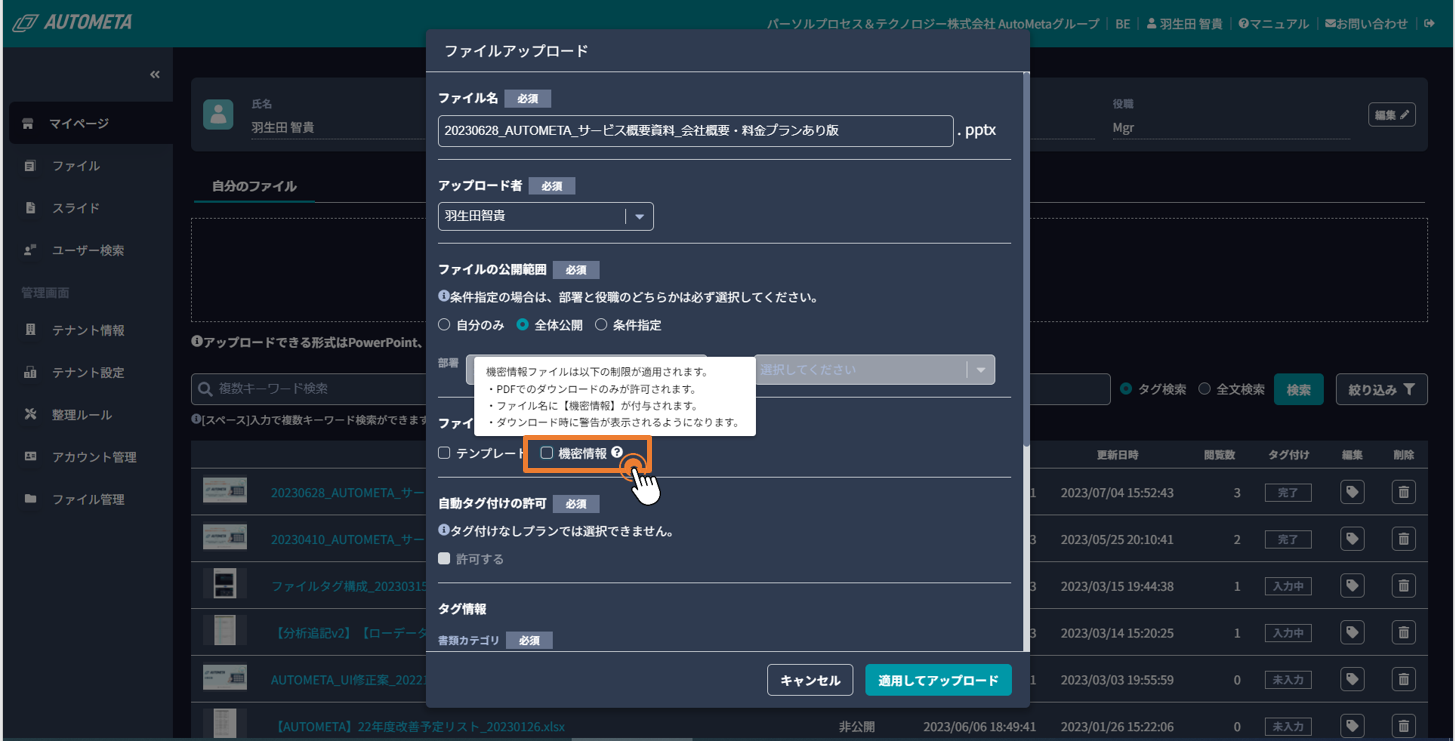Check the 機密情報 checkbox

point(547,453)
